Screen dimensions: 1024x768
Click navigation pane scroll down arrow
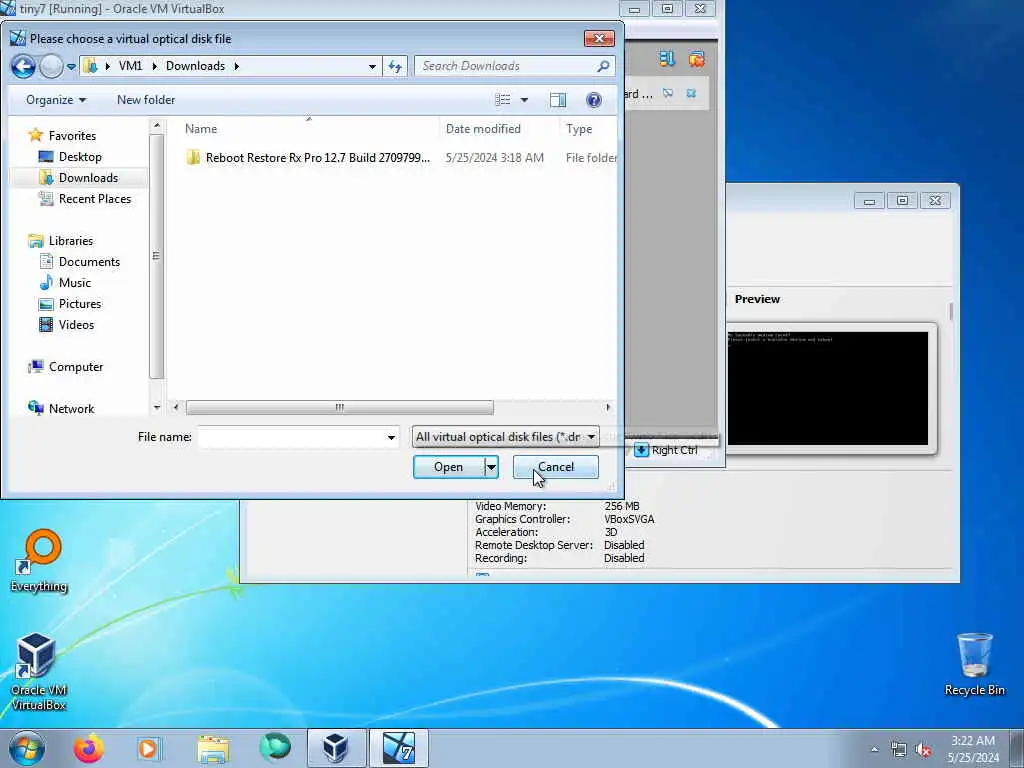[156, 408]
